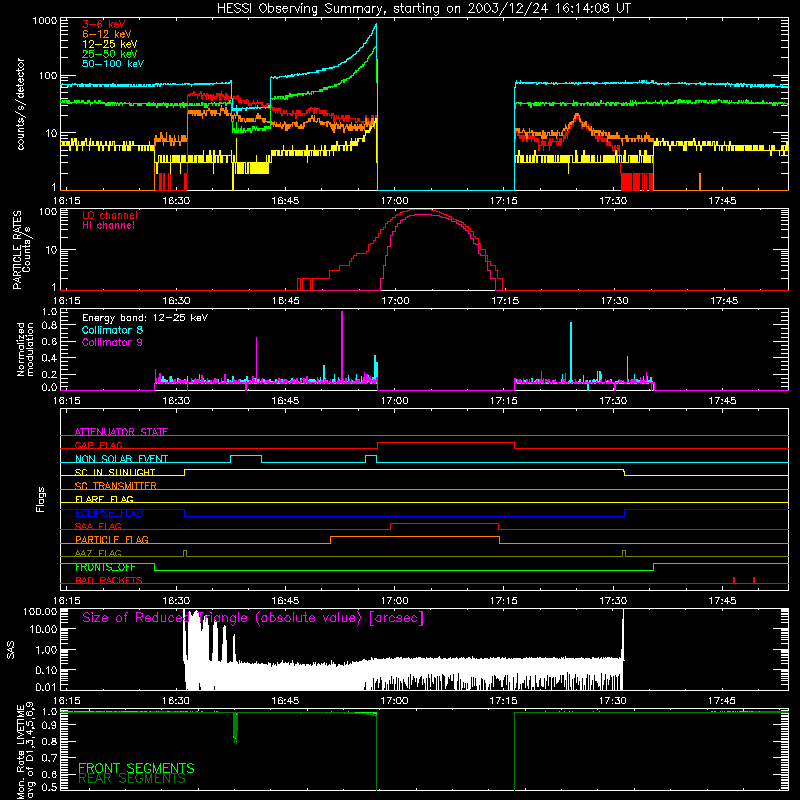
Task: Click the NON SOLAR EVENT flag label
Action: [121, 459]
